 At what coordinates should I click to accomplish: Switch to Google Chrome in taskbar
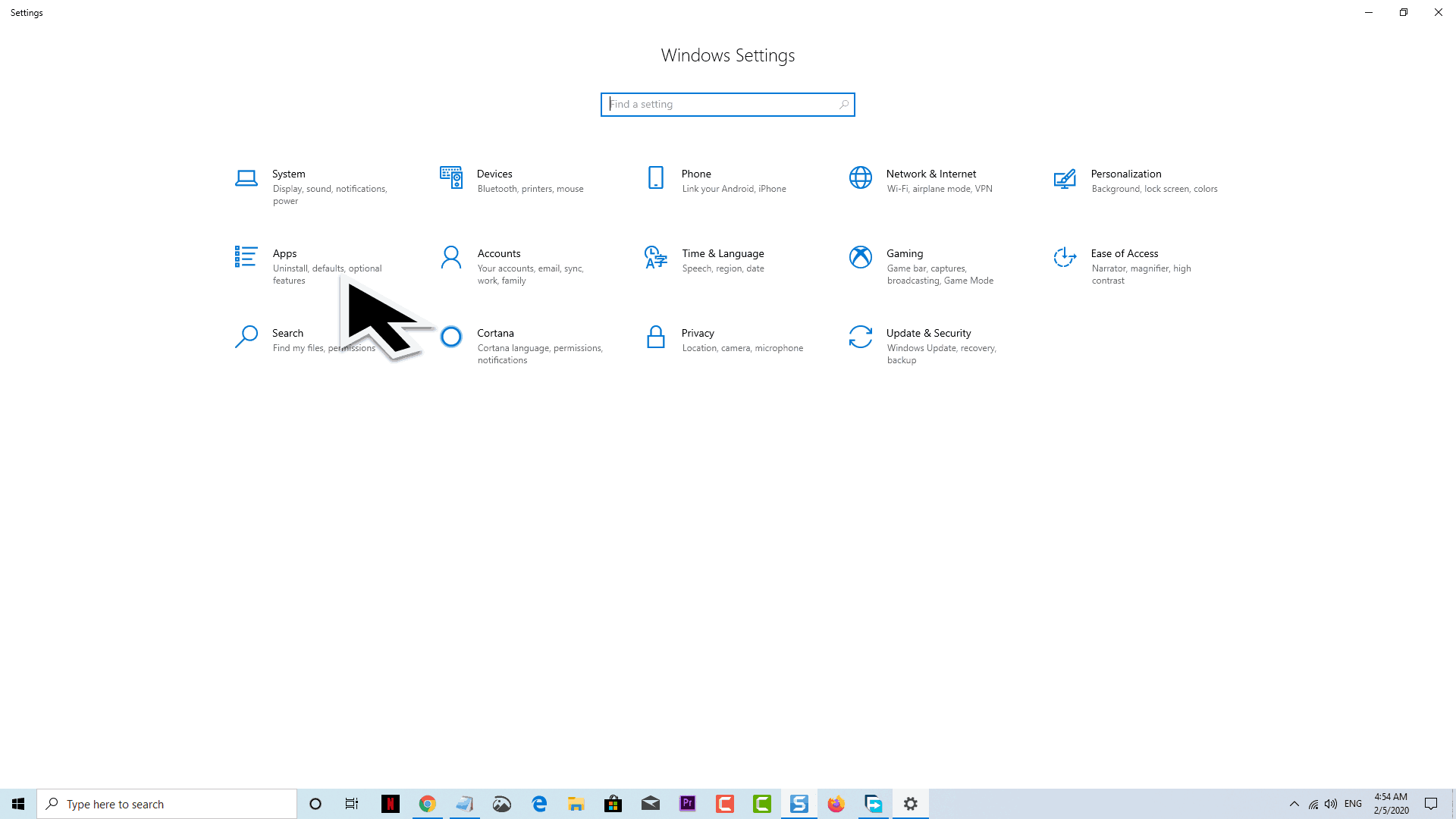[428, 804]
